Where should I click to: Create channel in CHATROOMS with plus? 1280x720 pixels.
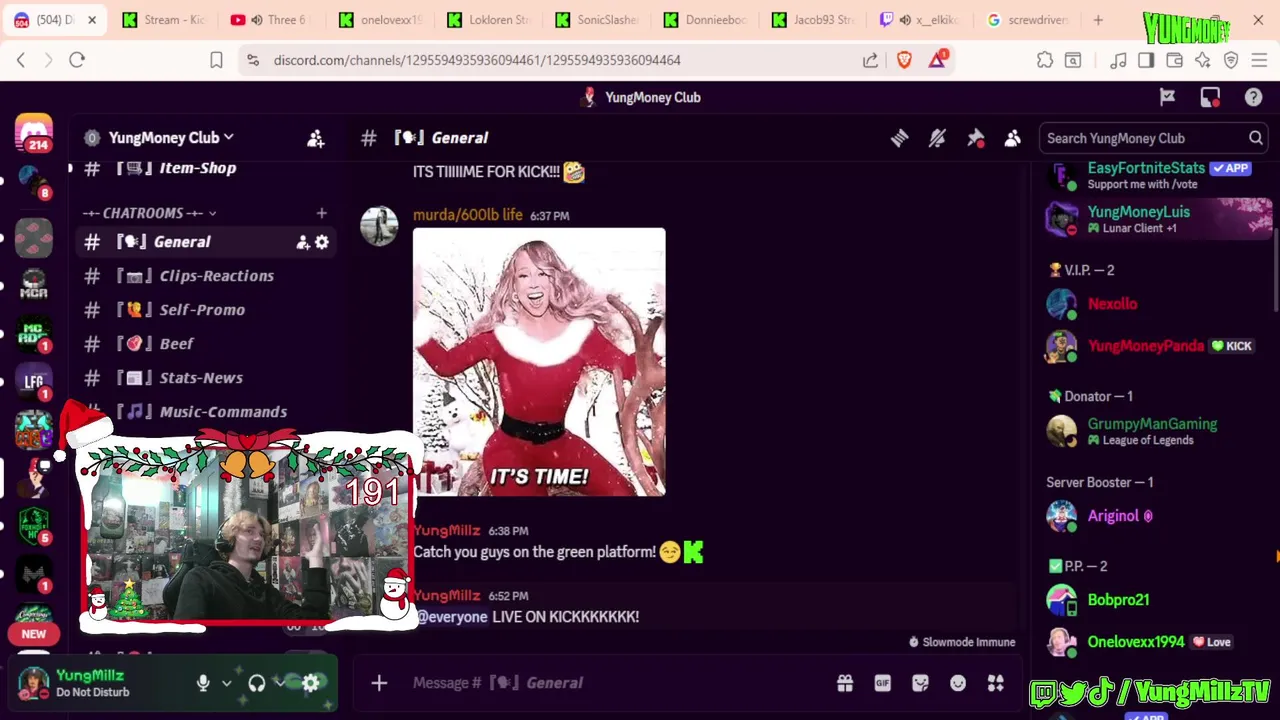[x=321, y=213]
